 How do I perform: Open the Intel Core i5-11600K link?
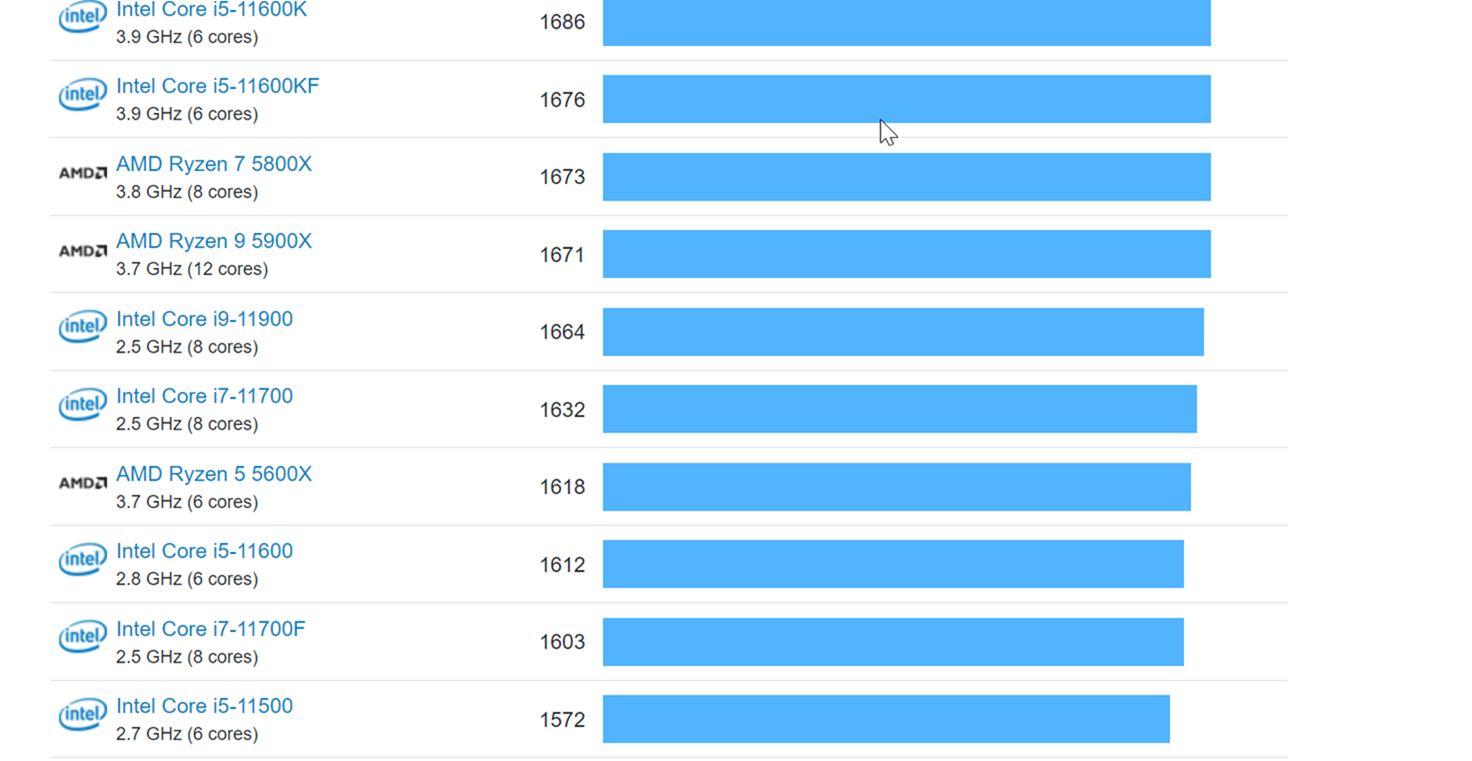(x=211, y=10)
